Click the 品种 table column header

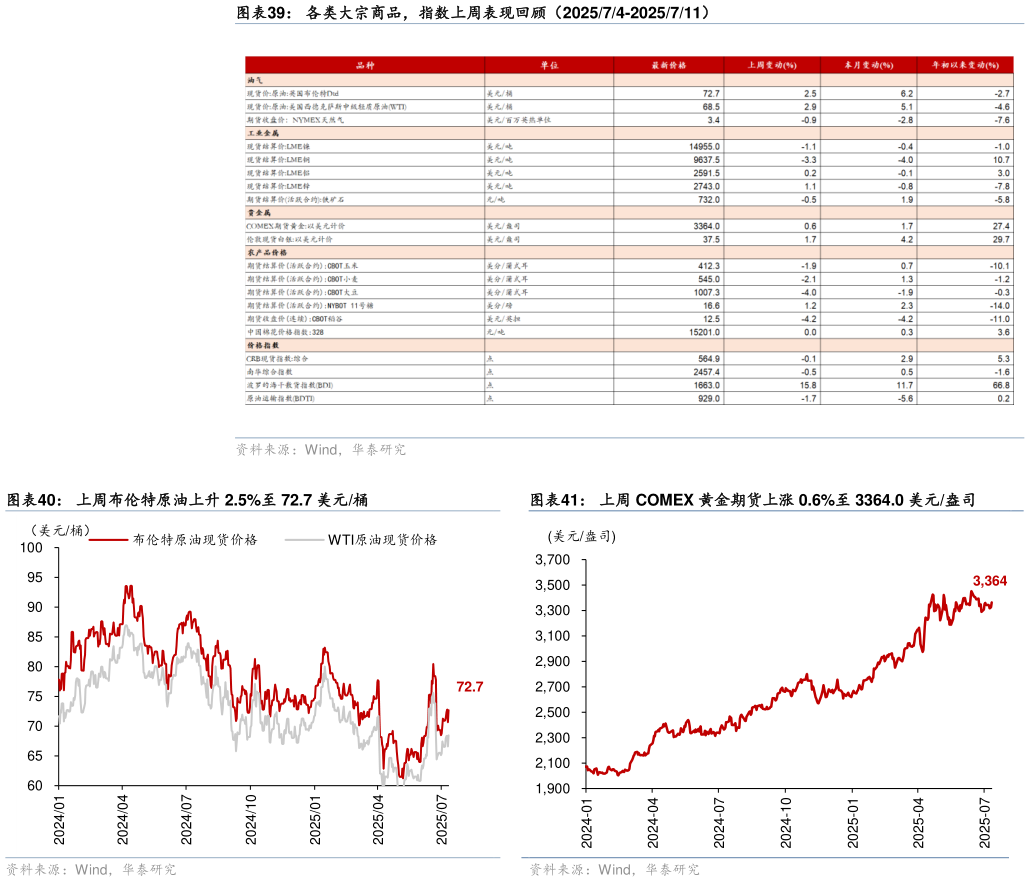(364, 64)
